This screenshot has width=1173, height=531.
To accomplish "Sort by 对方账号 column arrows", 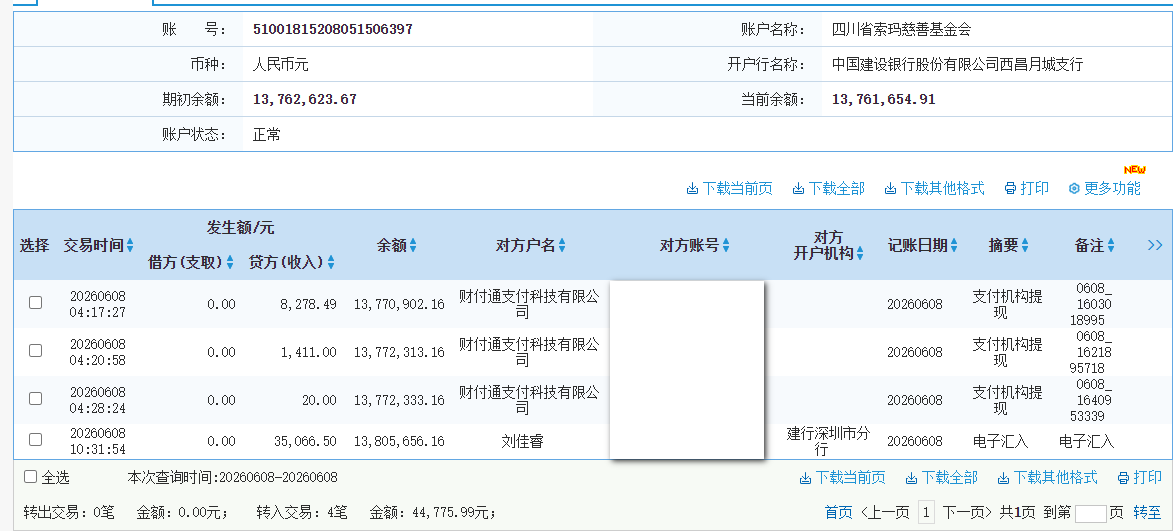I will point(726,245).
